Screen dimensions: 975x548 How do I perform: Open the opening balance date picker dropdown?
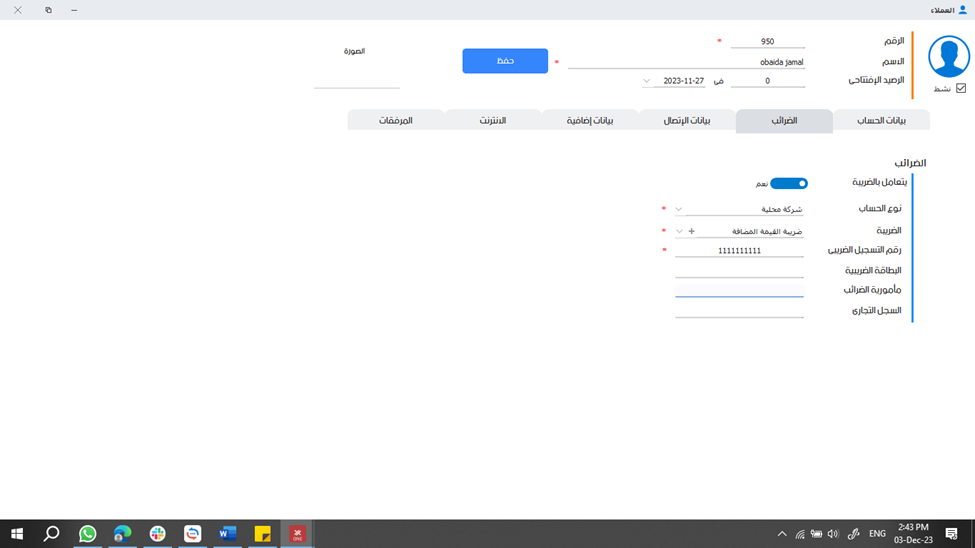click(646, 81)
